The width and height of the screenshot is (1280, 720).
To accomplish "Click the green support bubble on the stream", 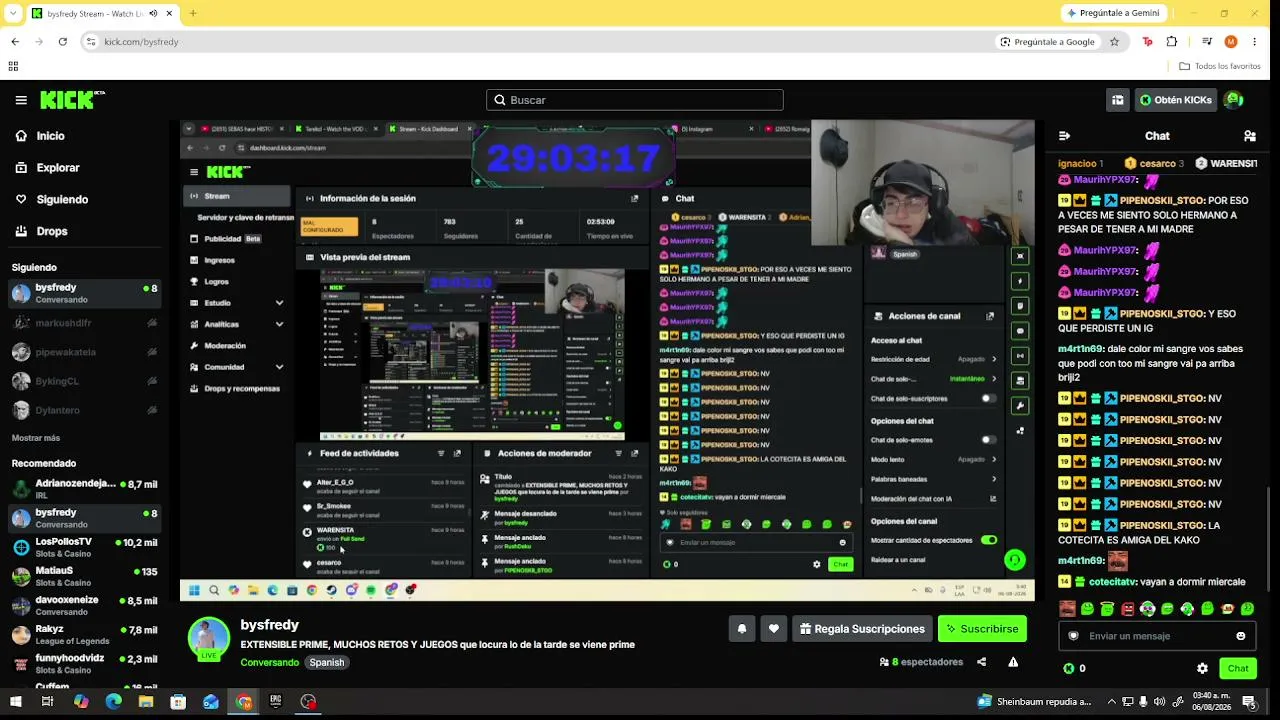I will 1015,561.
